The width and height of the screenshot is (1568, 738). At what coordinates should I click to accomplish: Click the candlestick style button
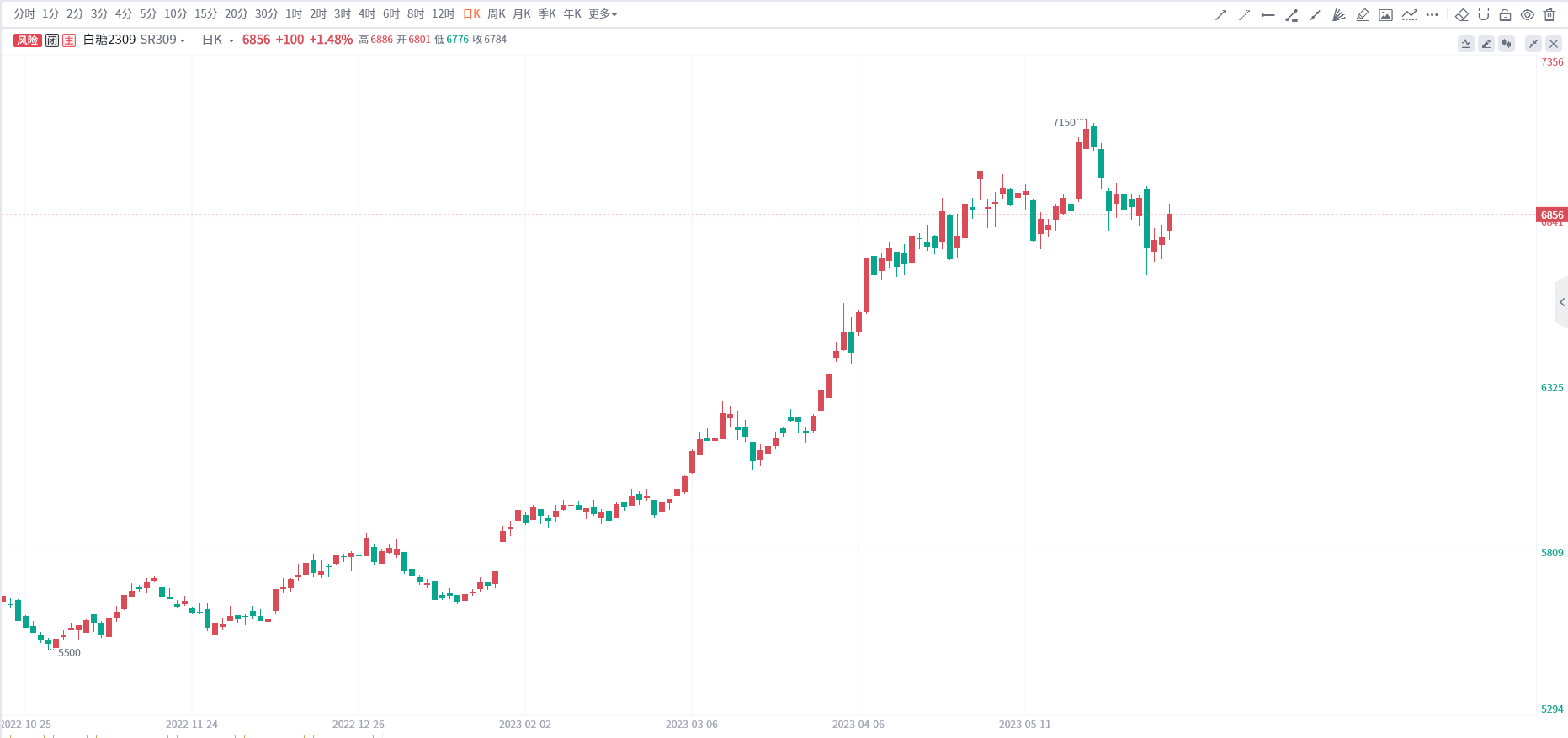(1507, 44)
